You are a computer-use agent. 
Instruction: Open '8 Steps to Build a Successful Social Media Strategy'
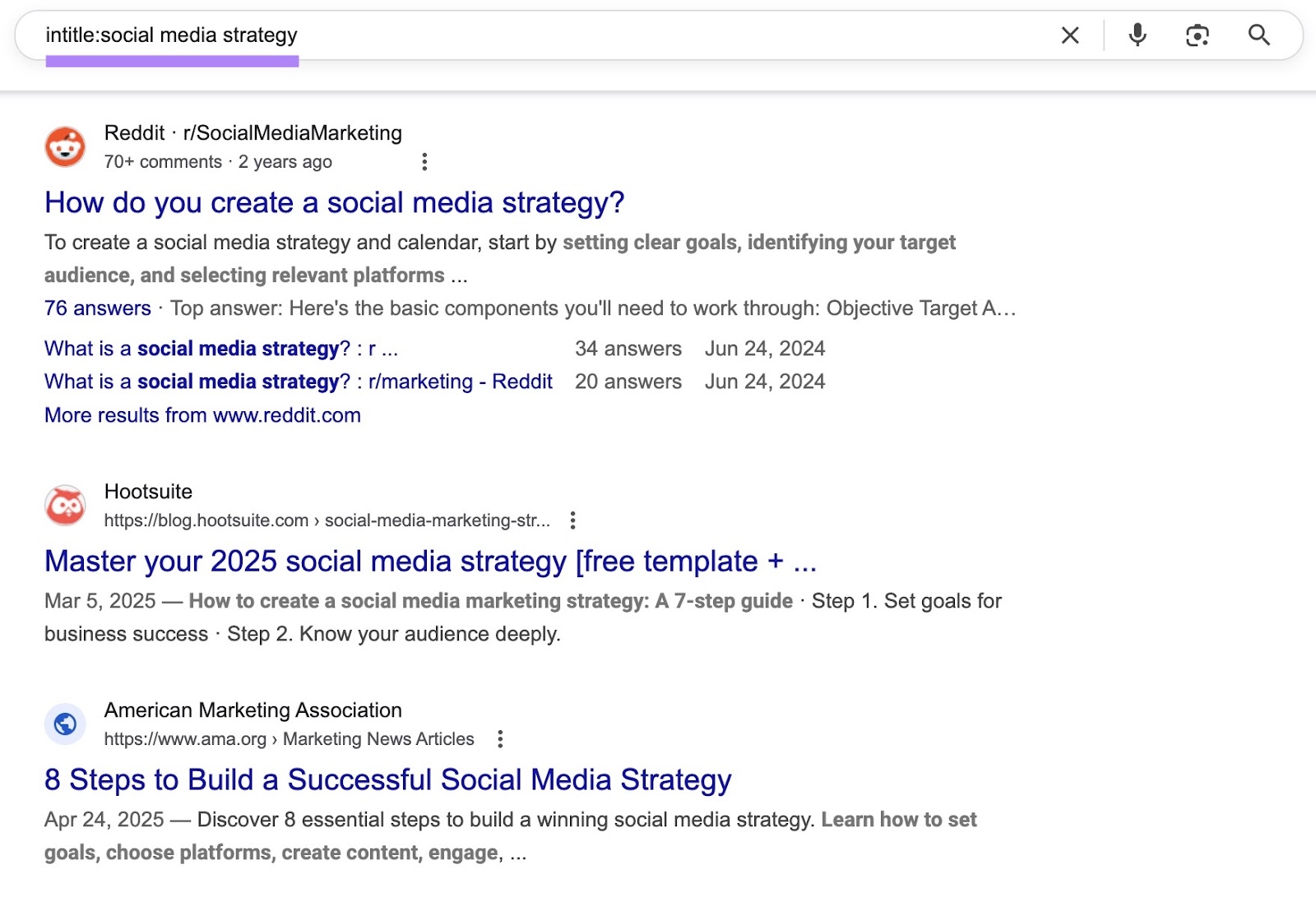point(388,780)
